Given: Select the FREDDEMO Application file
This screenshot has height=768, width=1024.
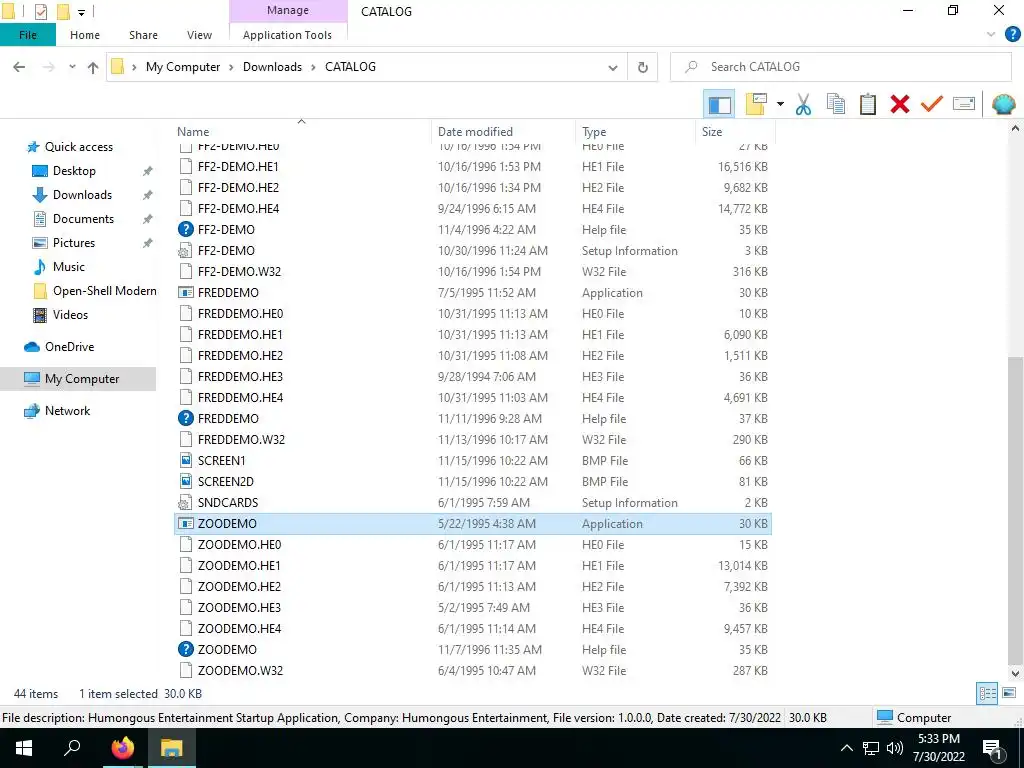Looking at the screenshot, I should 473,293.
